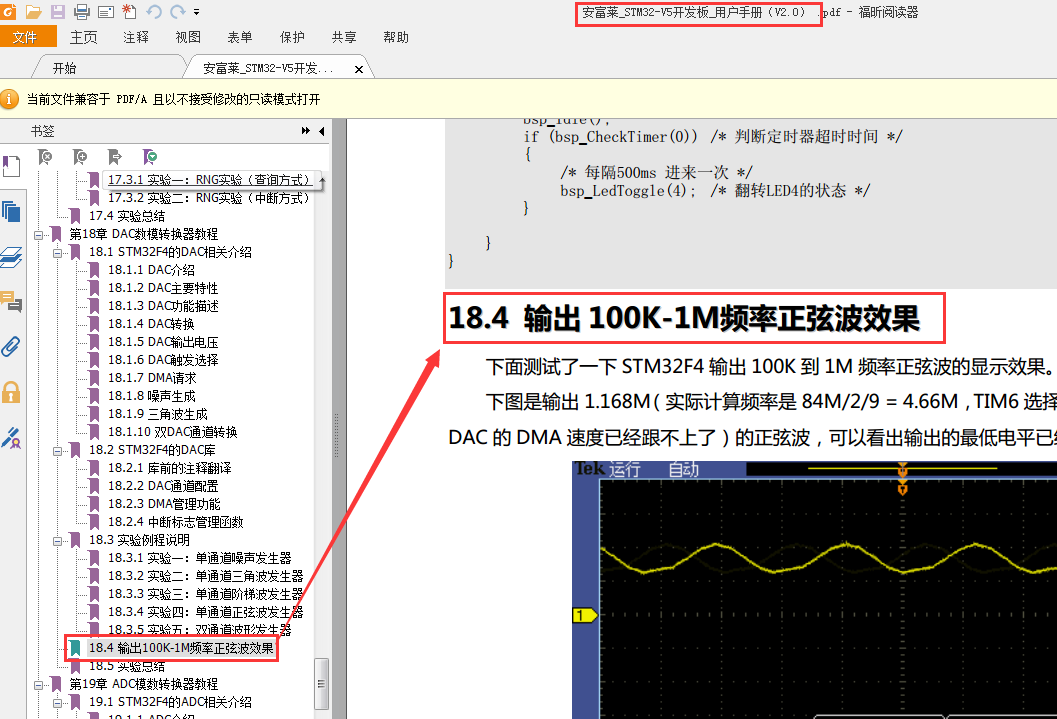Go to bookmark 18.1.1 DAC介绍
The width and height of the screenshot is (1057, 719).
point(151,270)
